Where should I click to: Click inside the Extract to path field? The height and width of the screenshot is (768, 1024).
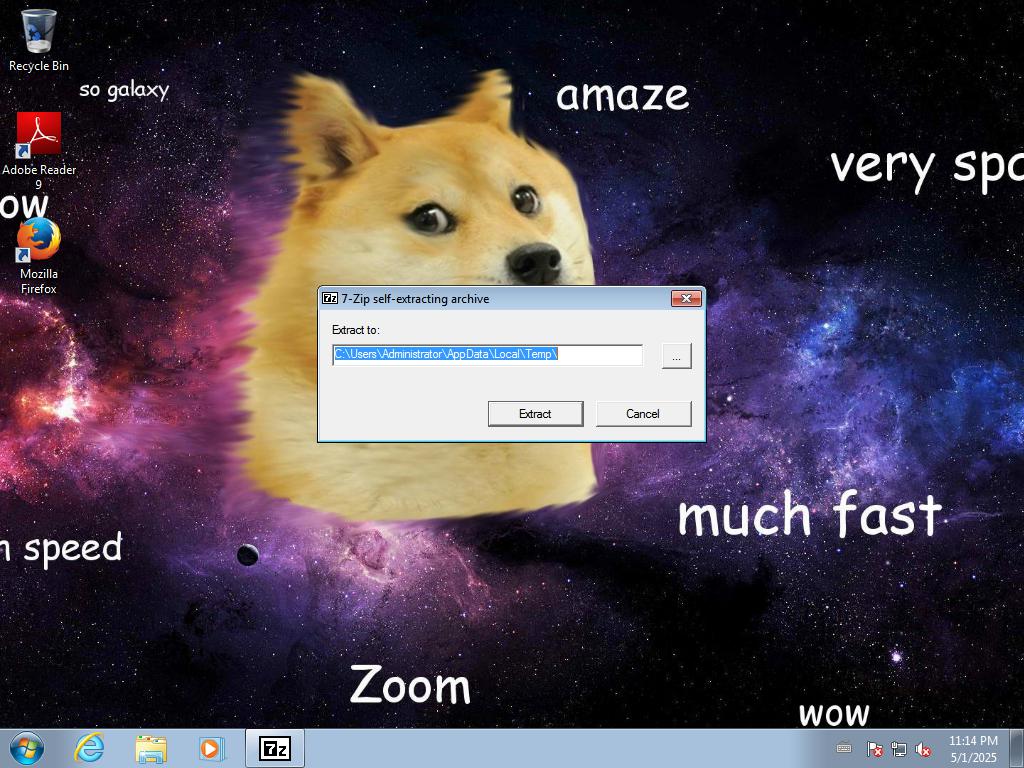point(487,355)
